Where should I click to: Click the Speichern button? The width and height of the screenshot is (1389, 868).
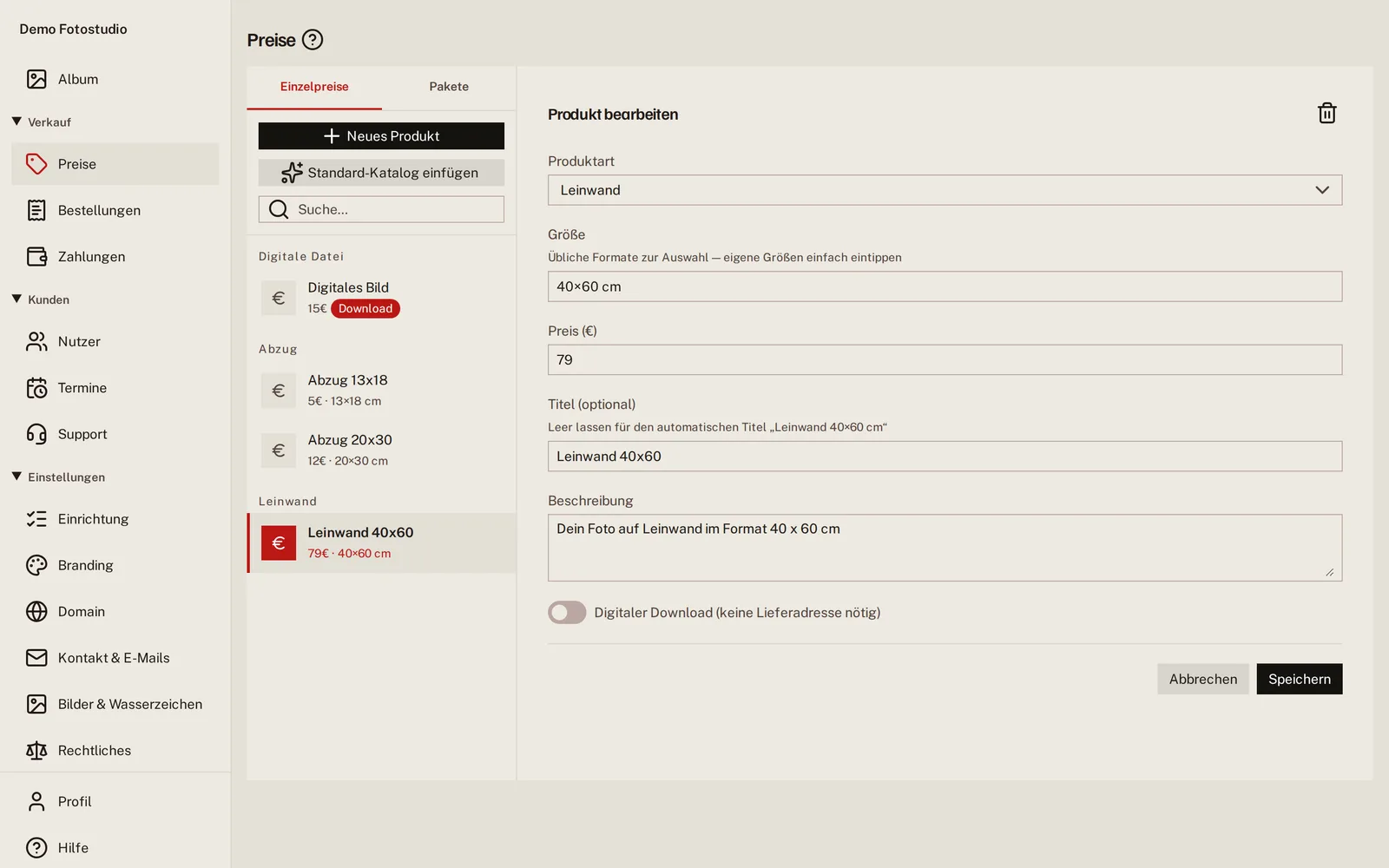coord(1300,679)
